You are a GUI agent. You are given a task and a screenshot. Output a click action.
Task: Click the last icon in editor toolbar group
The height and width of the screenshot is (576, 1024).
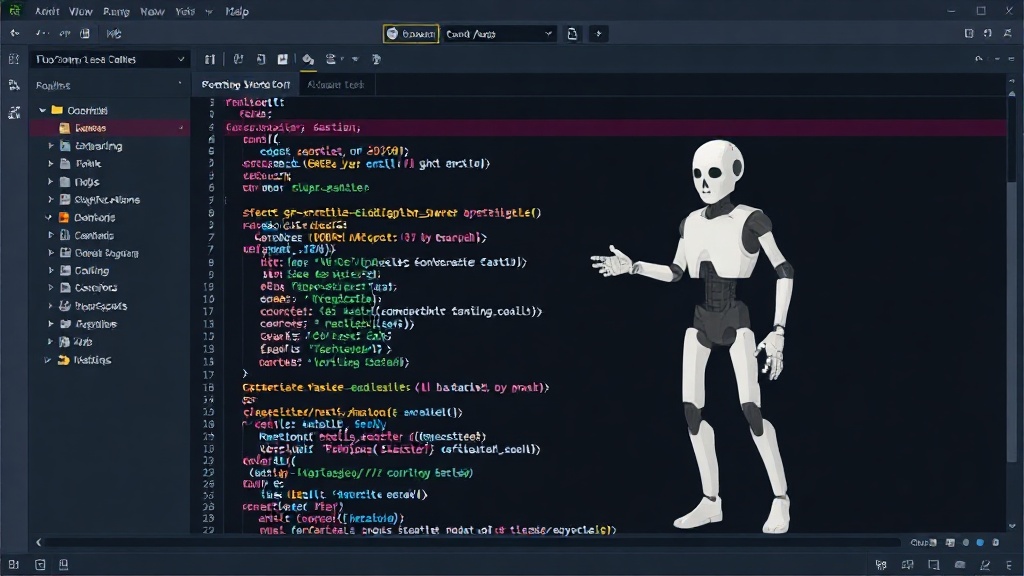(376, 59)
